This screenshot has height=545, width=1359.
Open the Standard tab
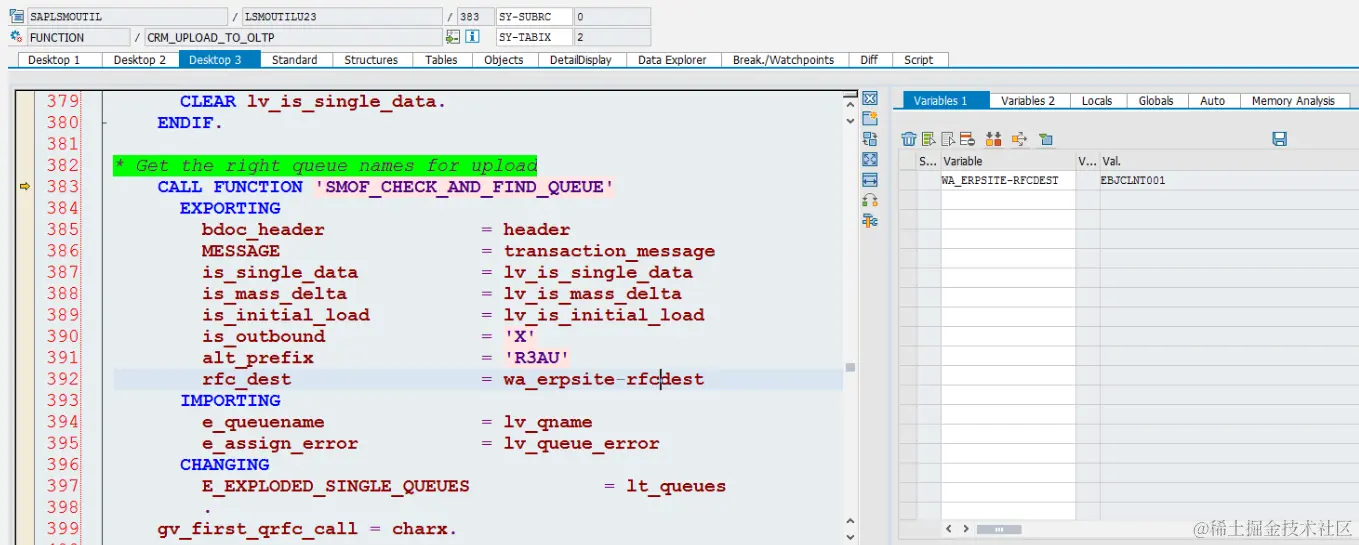coord(295,60)
